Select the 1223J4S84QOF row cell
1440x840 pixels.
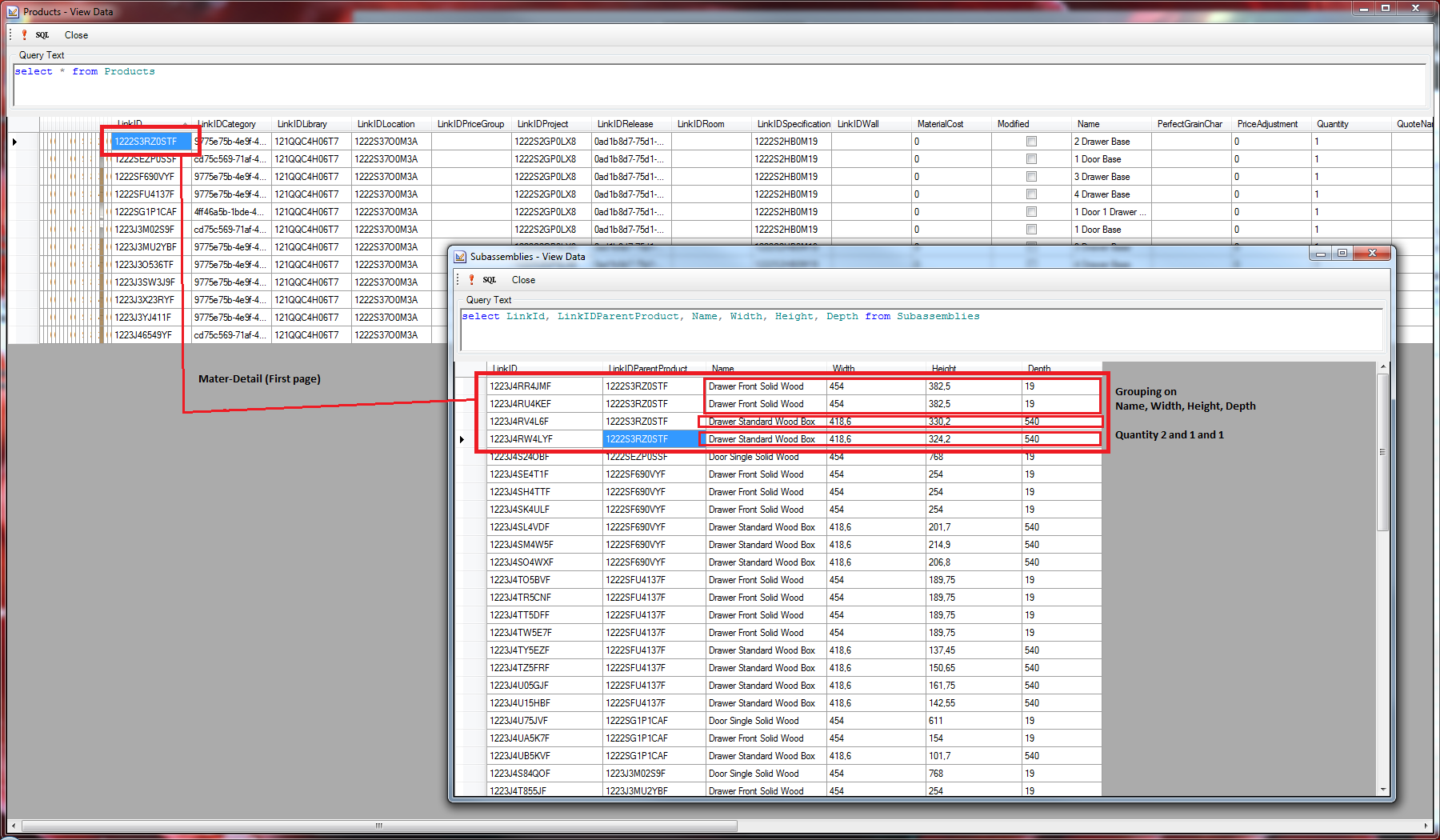point(544,774)
